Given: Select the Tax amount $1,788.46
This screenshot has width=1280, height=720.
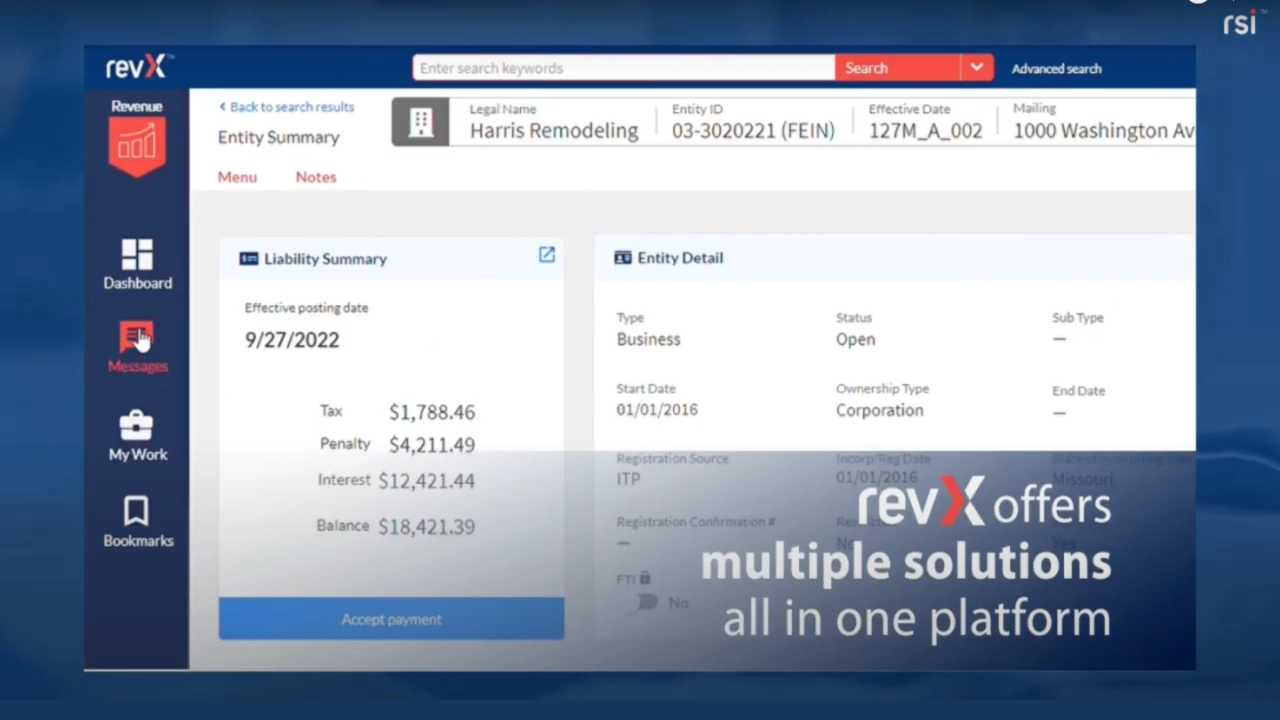Looking at the screenshot, I should [x=432, y=412].
